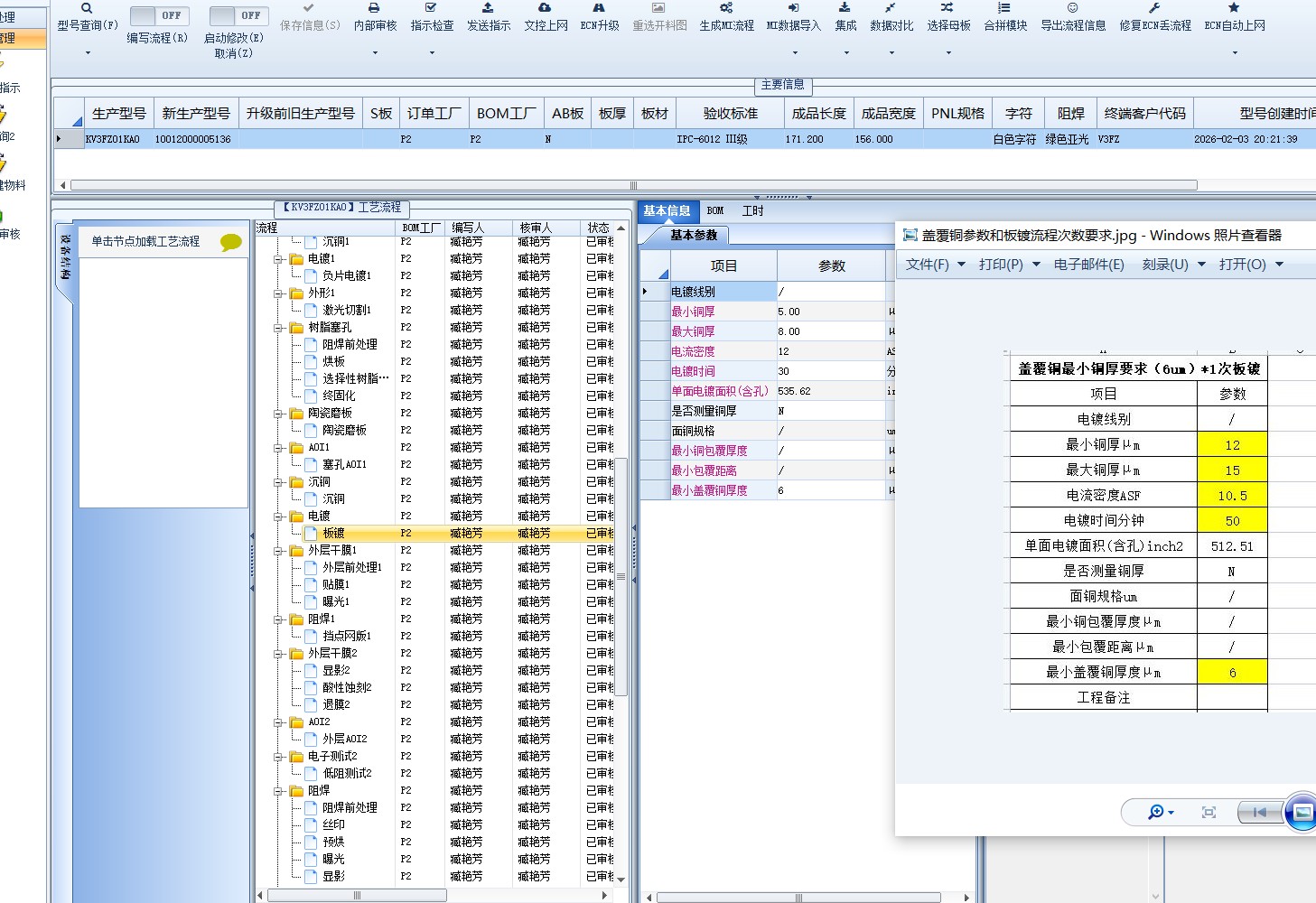The image size is (1316, 903).
Task: Click the folder icon of 外层干膜1 node
Action: pos(297,551)
